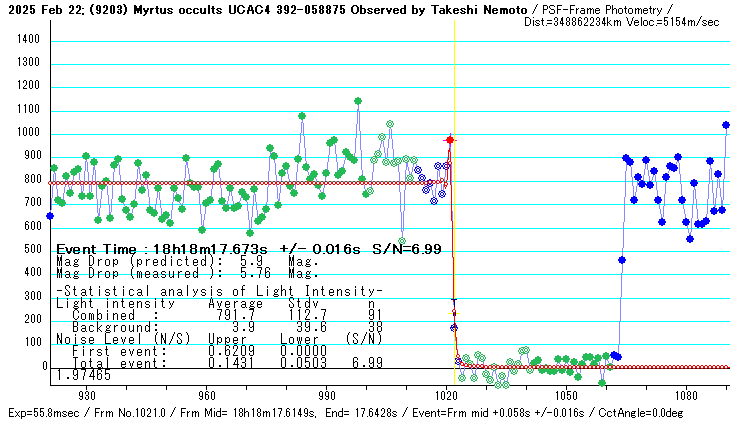Screen dimensions: 740x425
Task: Select the red data point at event peak
Action: tap(450, 140)
